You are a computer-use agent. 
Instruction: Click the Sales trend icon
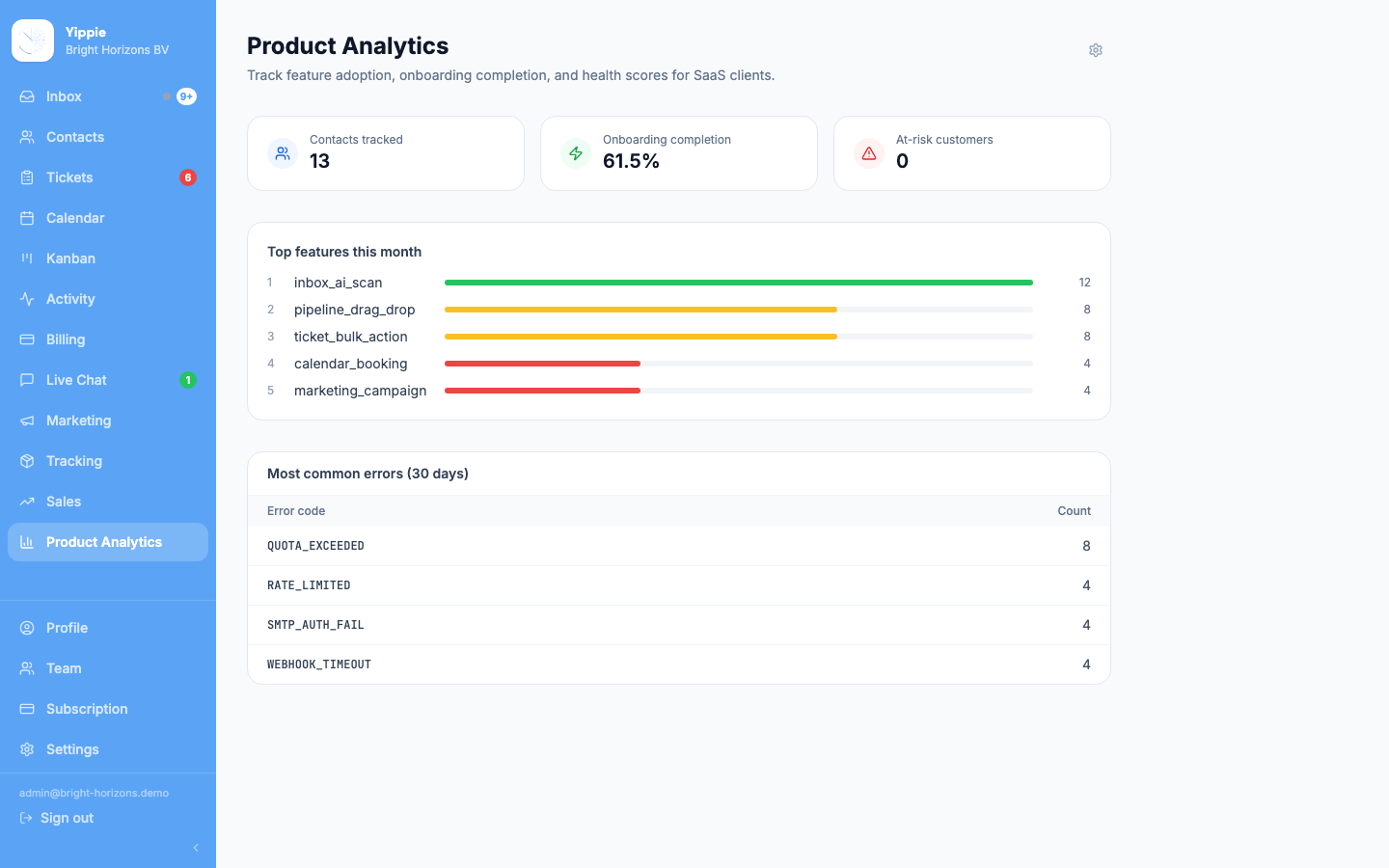[27, 502]
